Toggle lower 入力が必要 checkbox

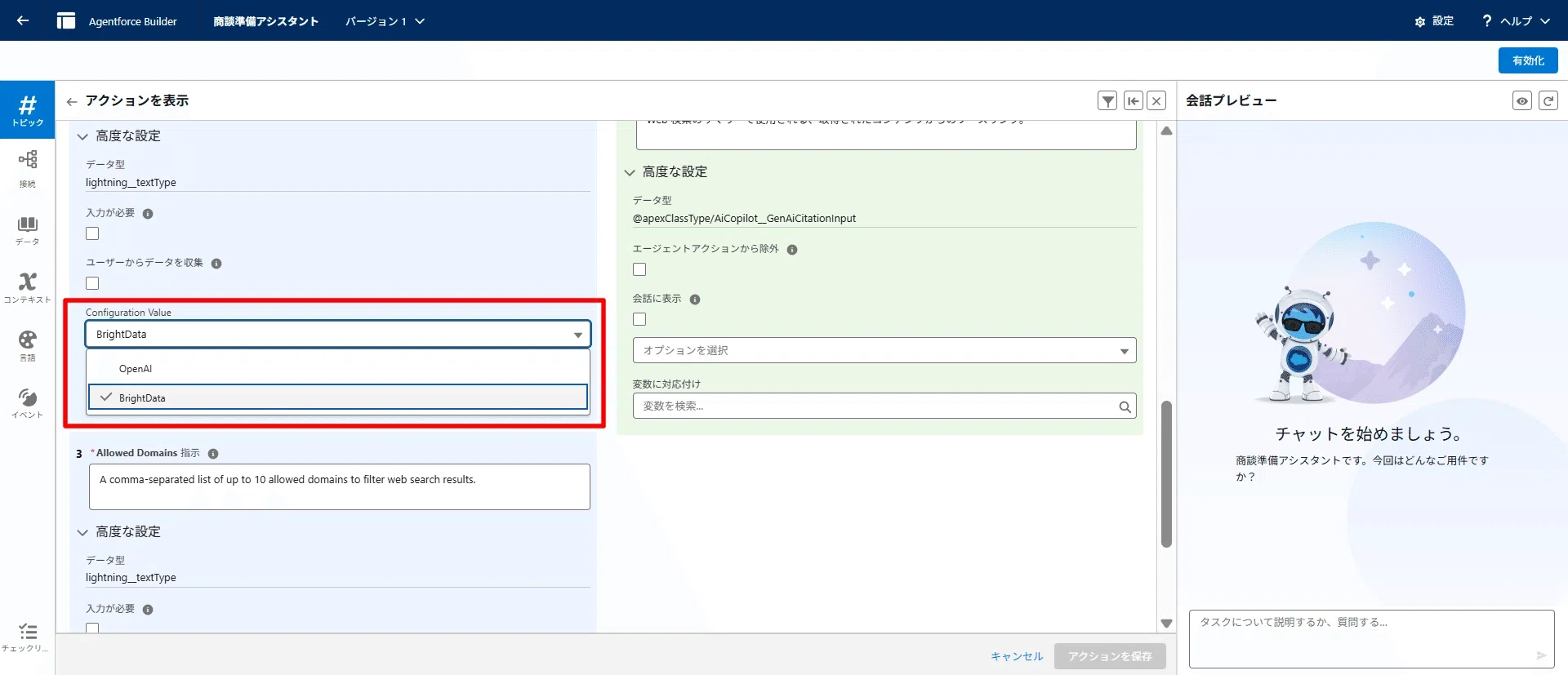coord(92,628)
